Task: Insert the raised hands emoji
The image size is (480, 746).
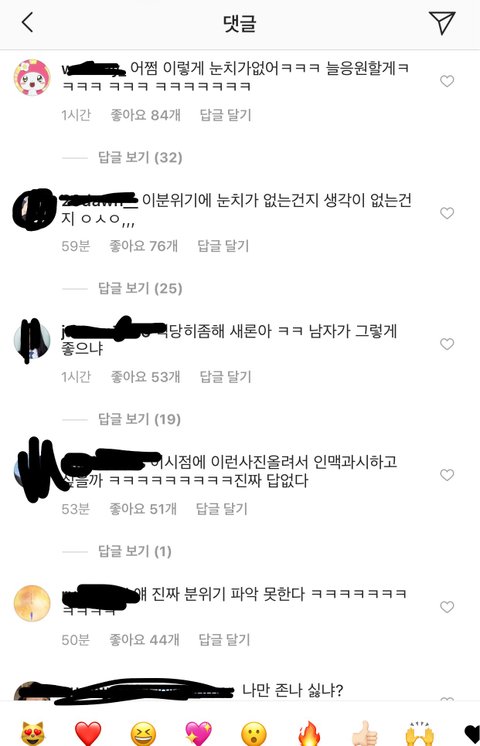Action: click(x=420, y=733)
